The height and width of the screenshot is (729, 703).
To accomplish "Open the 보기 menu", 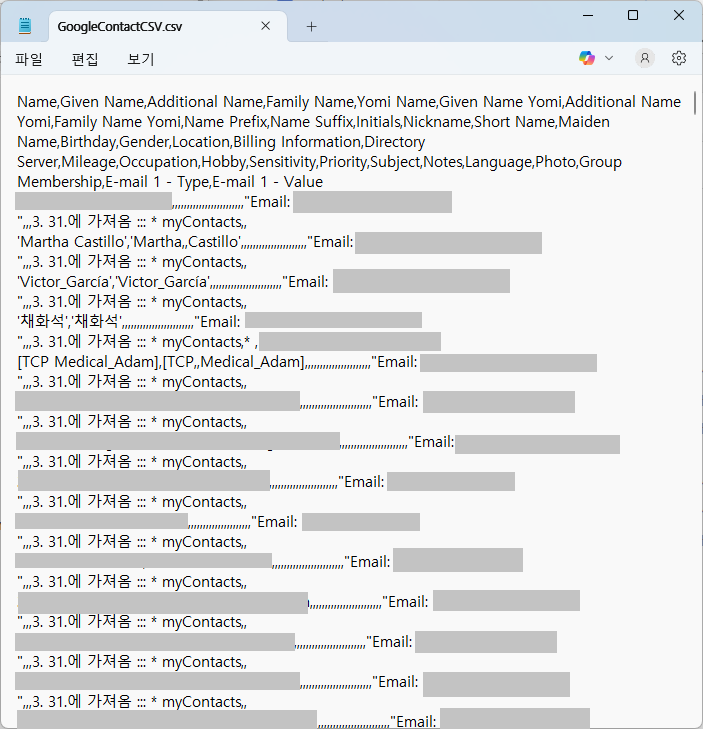I will (x=141, y=59).
